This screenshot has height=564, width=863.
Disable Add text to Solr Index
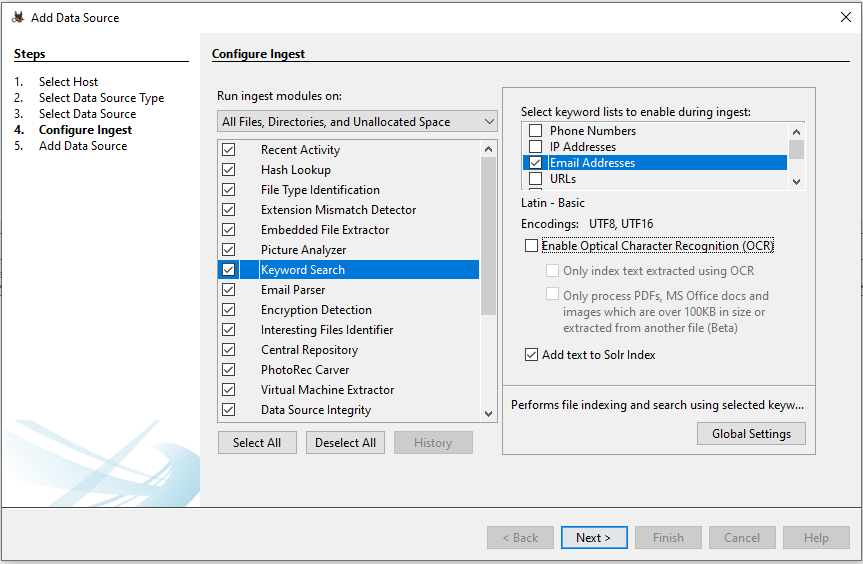531,355
